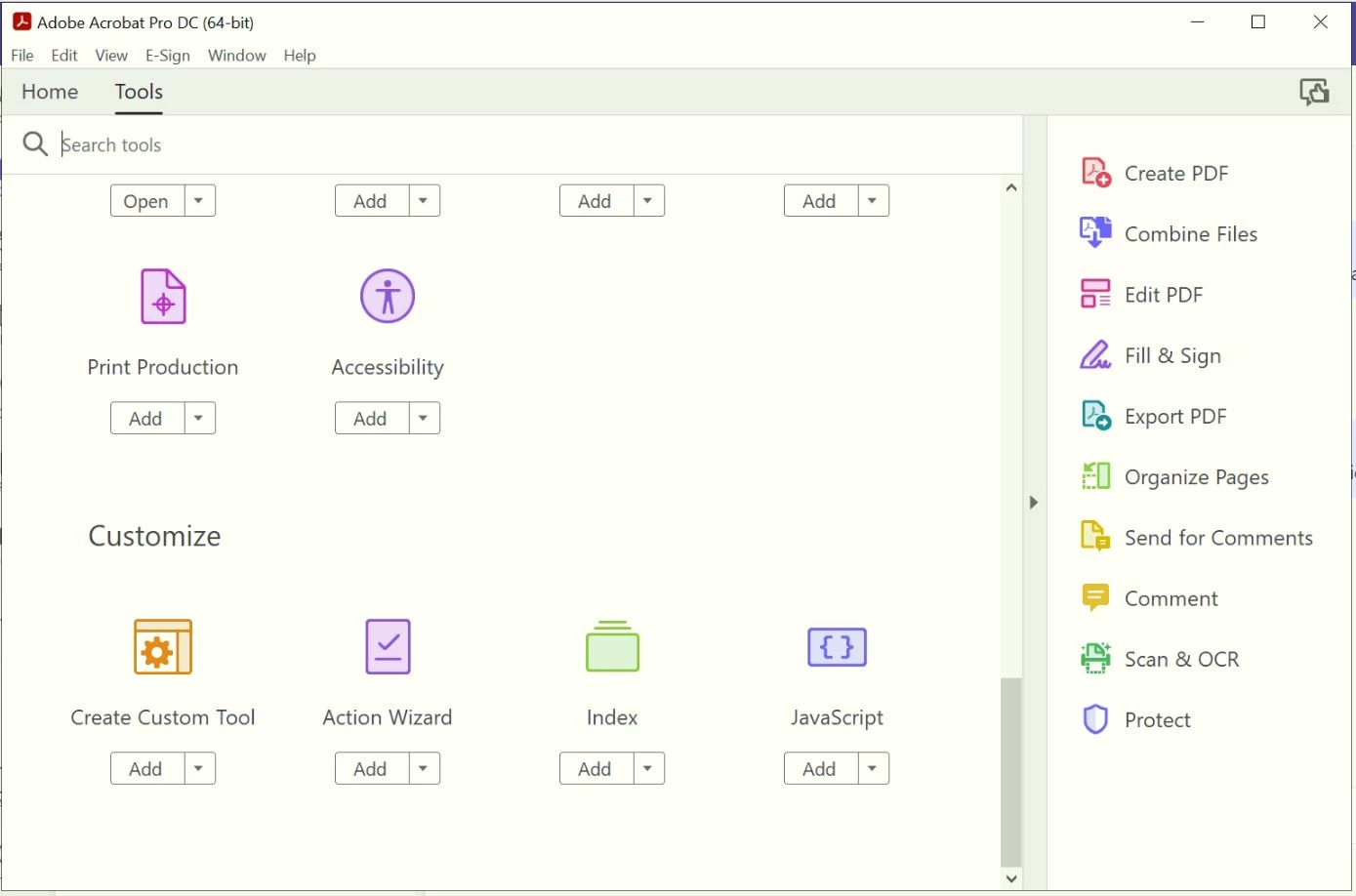The image size is (1356, 896).
Task: Expand Accessibility Add dropdown arrow
Action: (424, 418)
